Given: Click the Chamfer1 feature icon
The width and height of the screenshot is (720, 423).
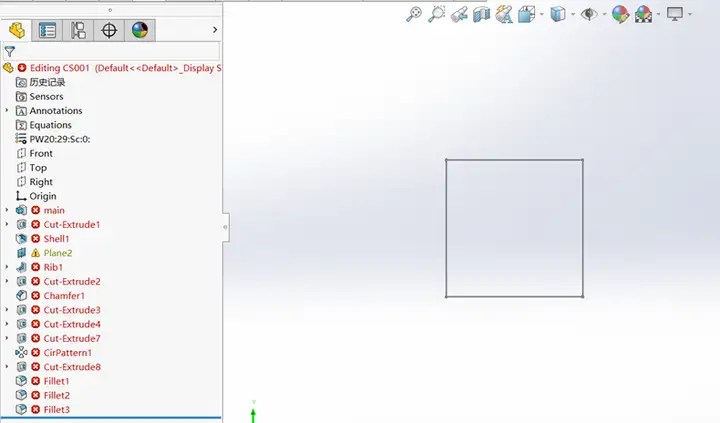Looking at the screenshot, I should tap(21, 296).
